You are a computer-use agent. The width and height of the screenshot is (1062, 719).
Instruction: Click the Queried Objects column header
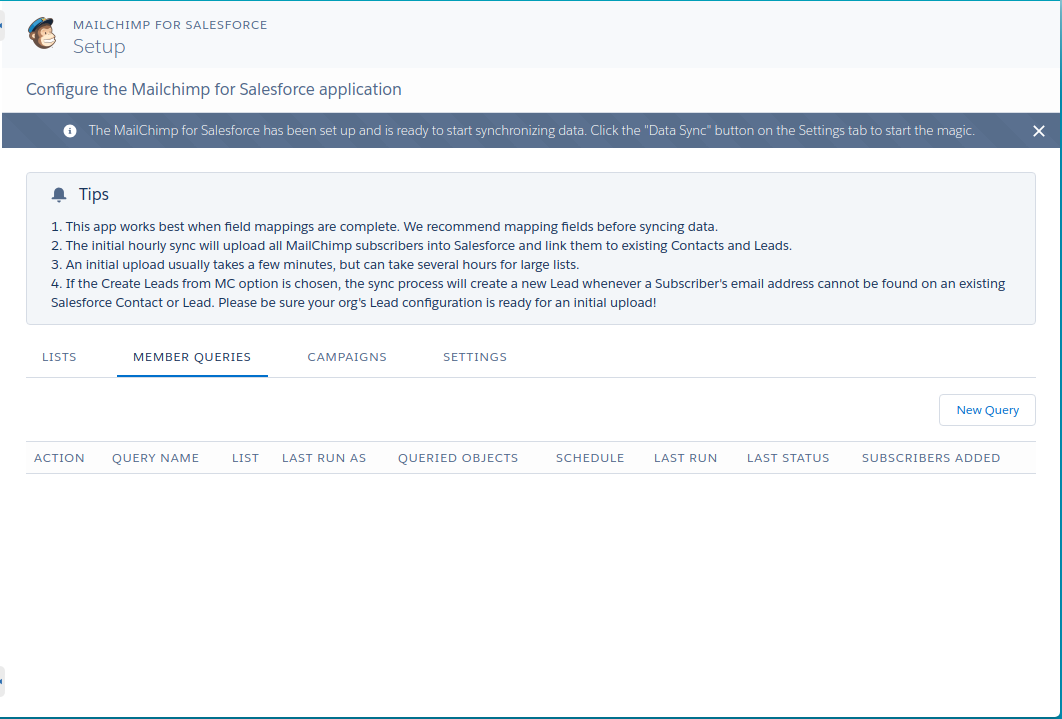pyautogui.click(x=458, y=458)
